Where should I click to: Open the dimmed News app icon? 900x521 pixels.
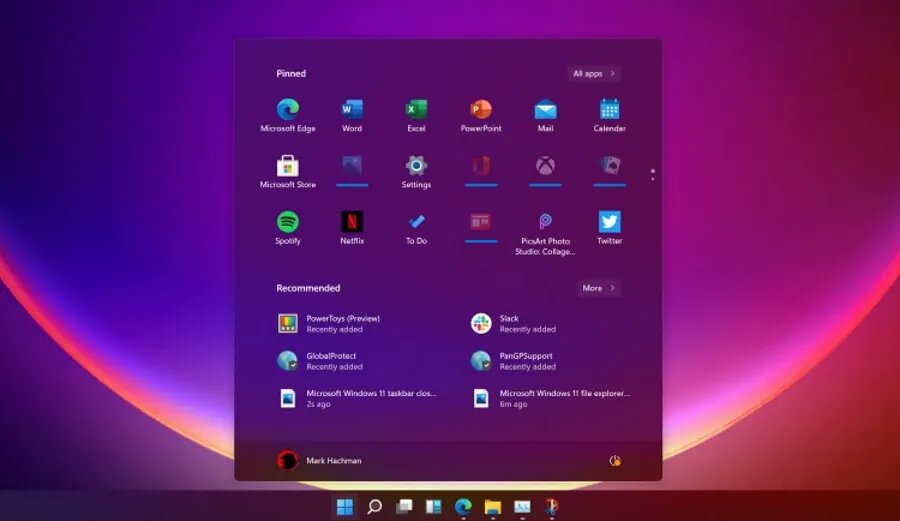pos(481,222)
